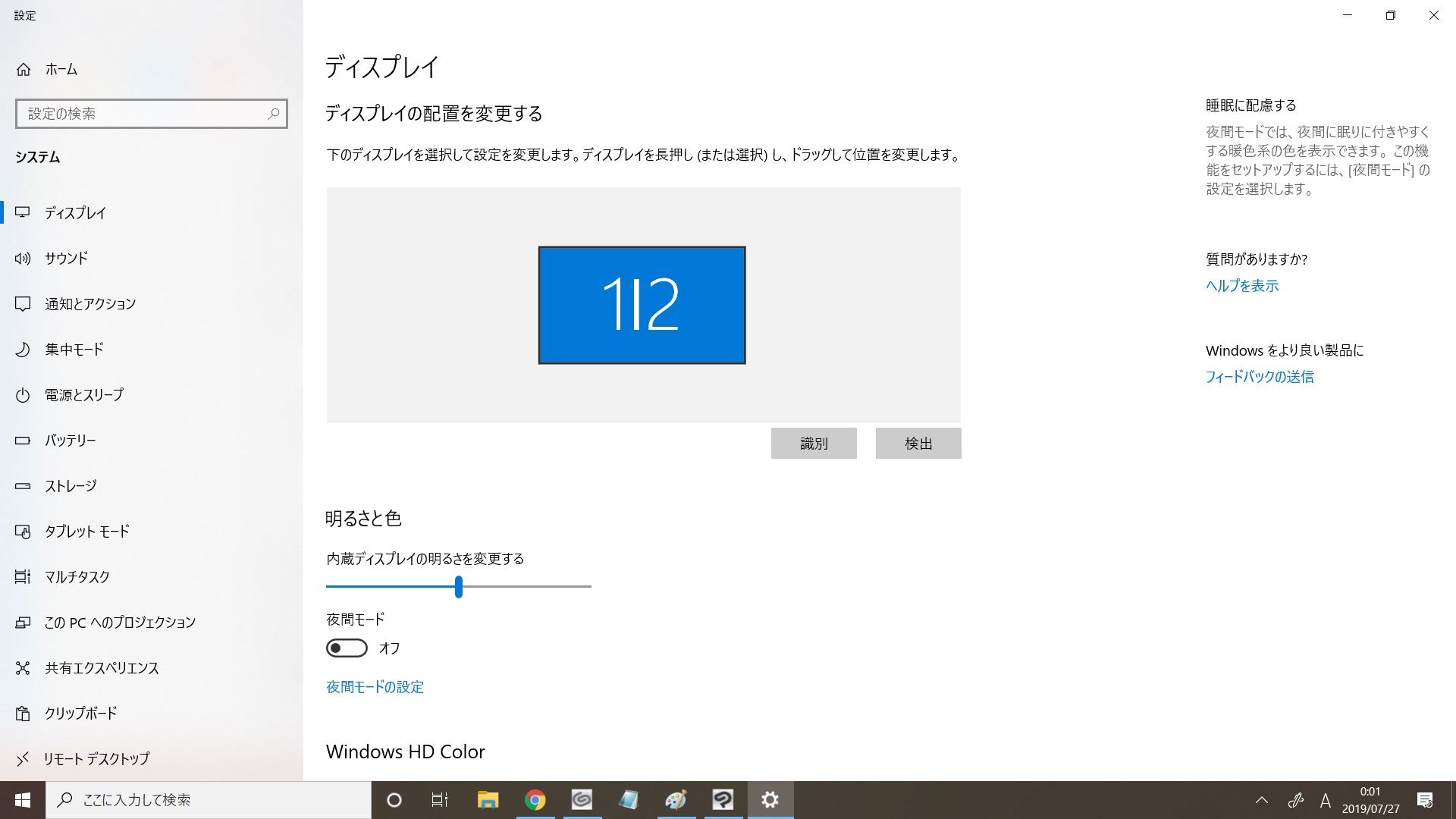Click the Storage drive icon in sidebar
The image size is (1456, 819).
click(23, 486)
